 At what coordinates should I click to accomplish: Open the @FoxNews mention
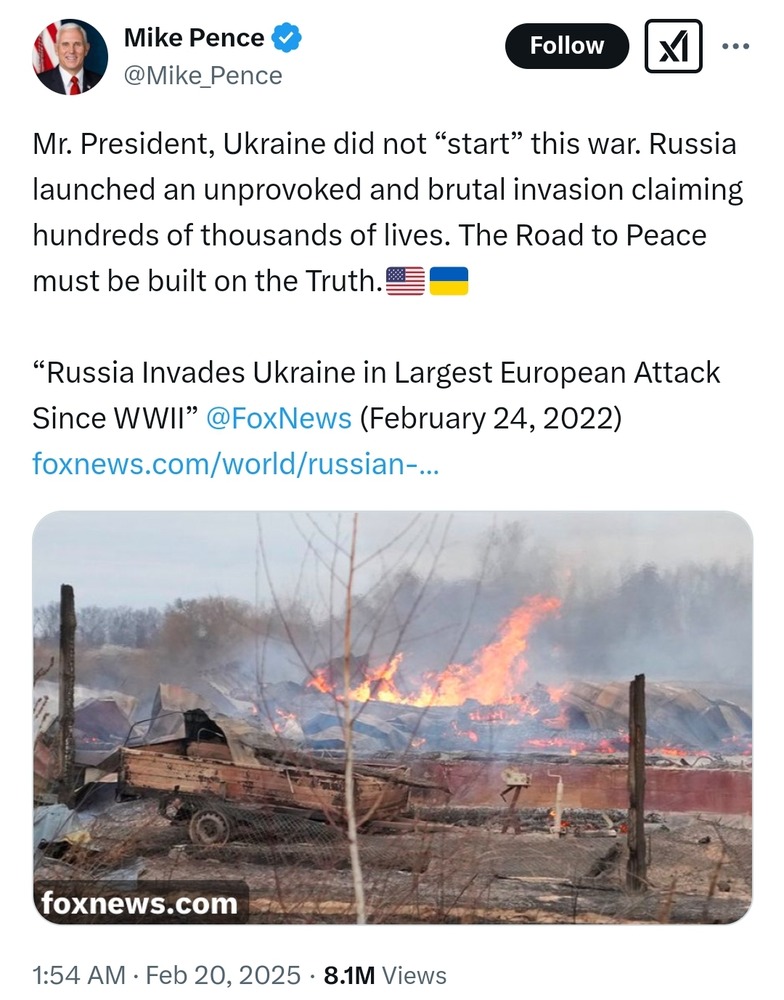[278, 417]
